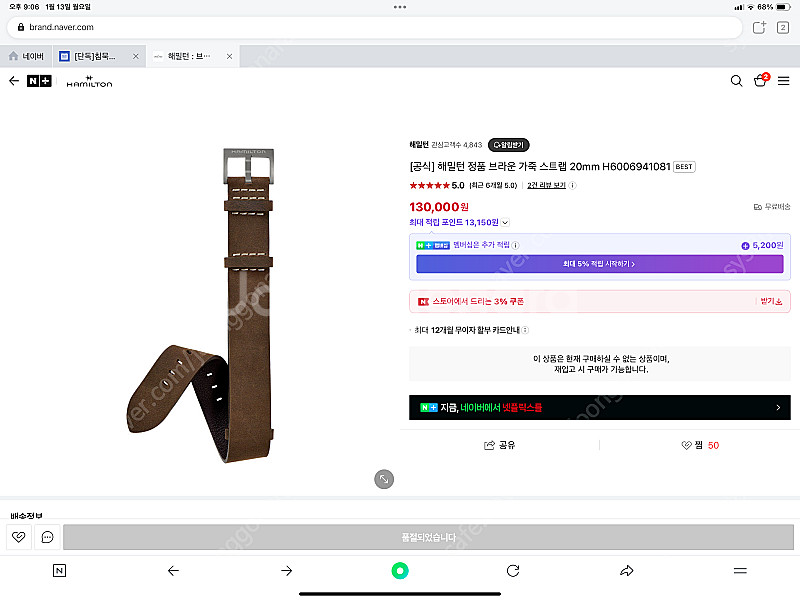This screenshot has width=800, height=600.
Task: Expand 최대 적립 포인트 13,150원 dropdown
Action: [505, 222]
